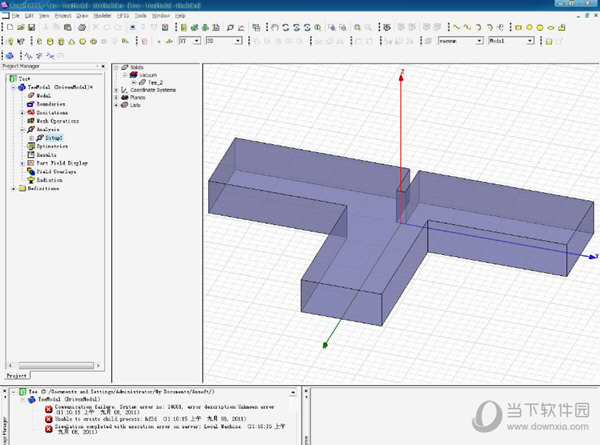Click the Fit all view icon

357,27
